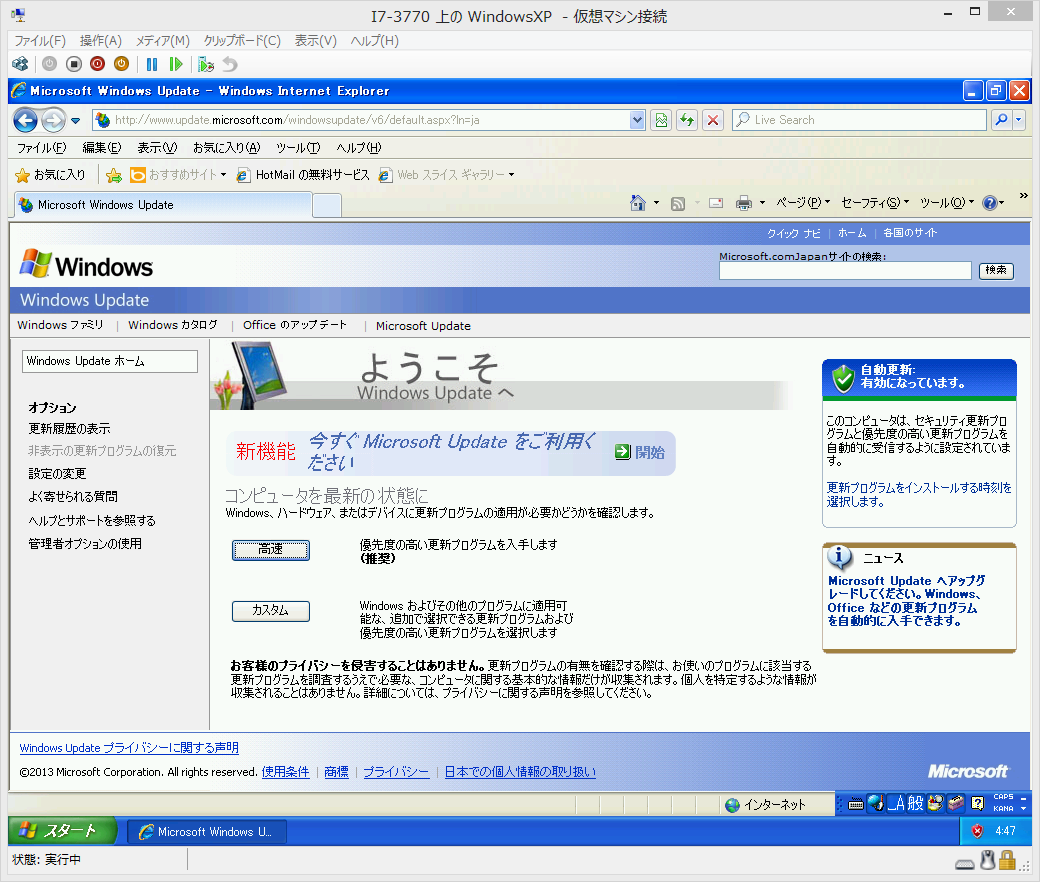
Task: Click the XP スタート button
Action: point(62,831)
